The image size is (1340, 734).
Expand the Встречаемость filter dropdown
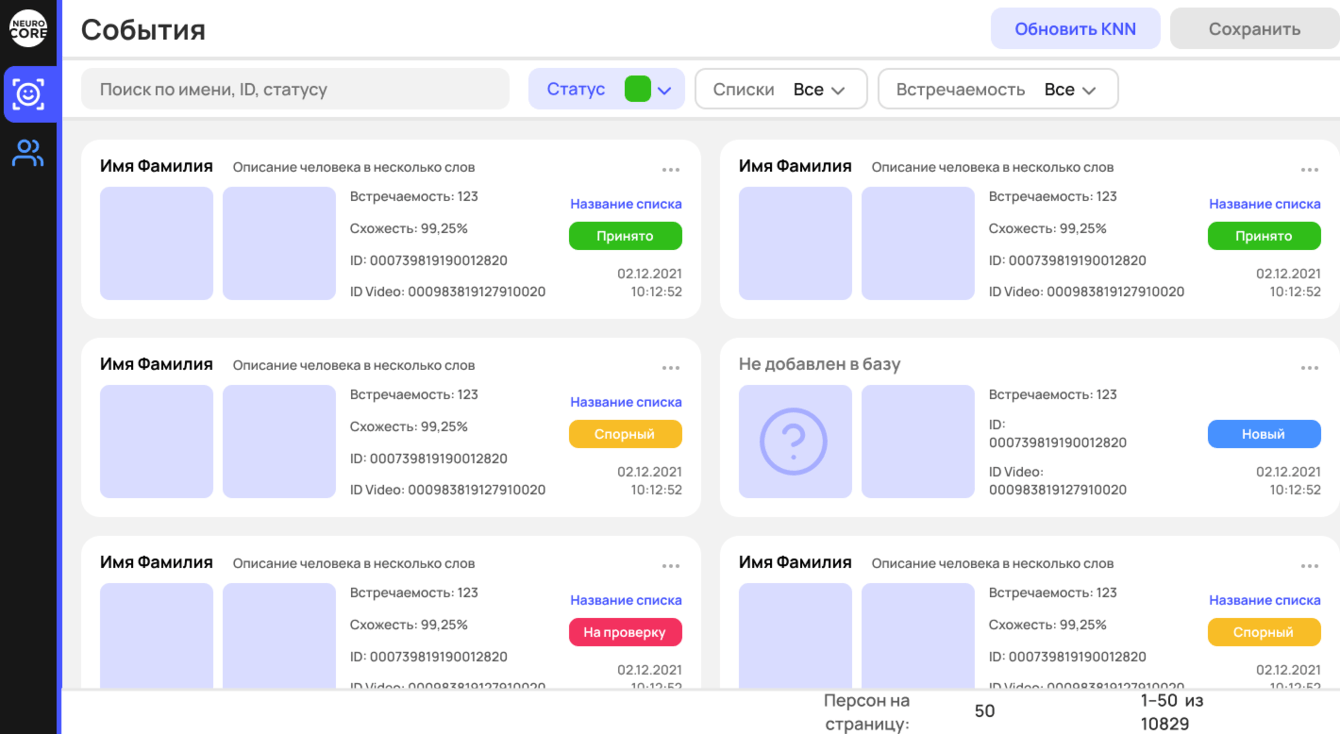pyautogui.click(x=998, y=89)
